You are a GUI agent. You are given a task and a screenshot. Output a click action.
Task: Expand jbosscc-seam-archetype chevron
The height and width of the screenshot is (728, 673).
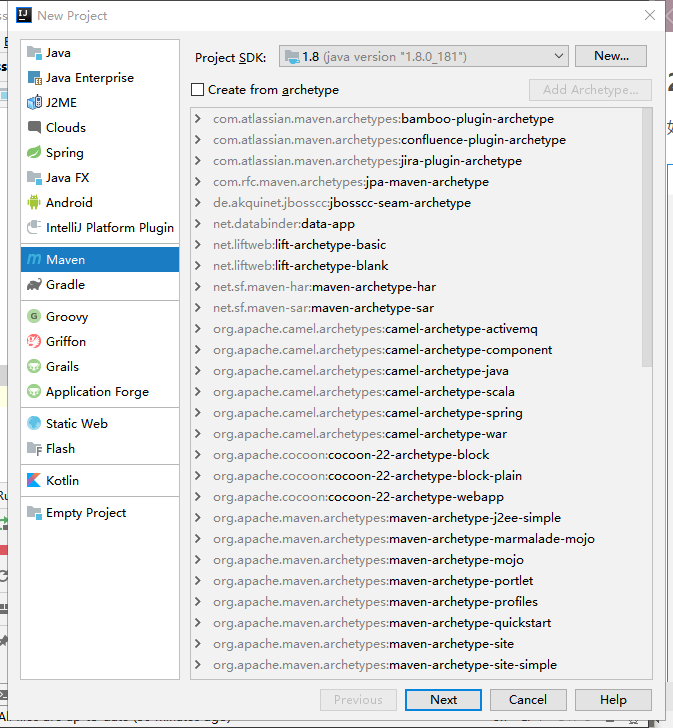[198, 203]
